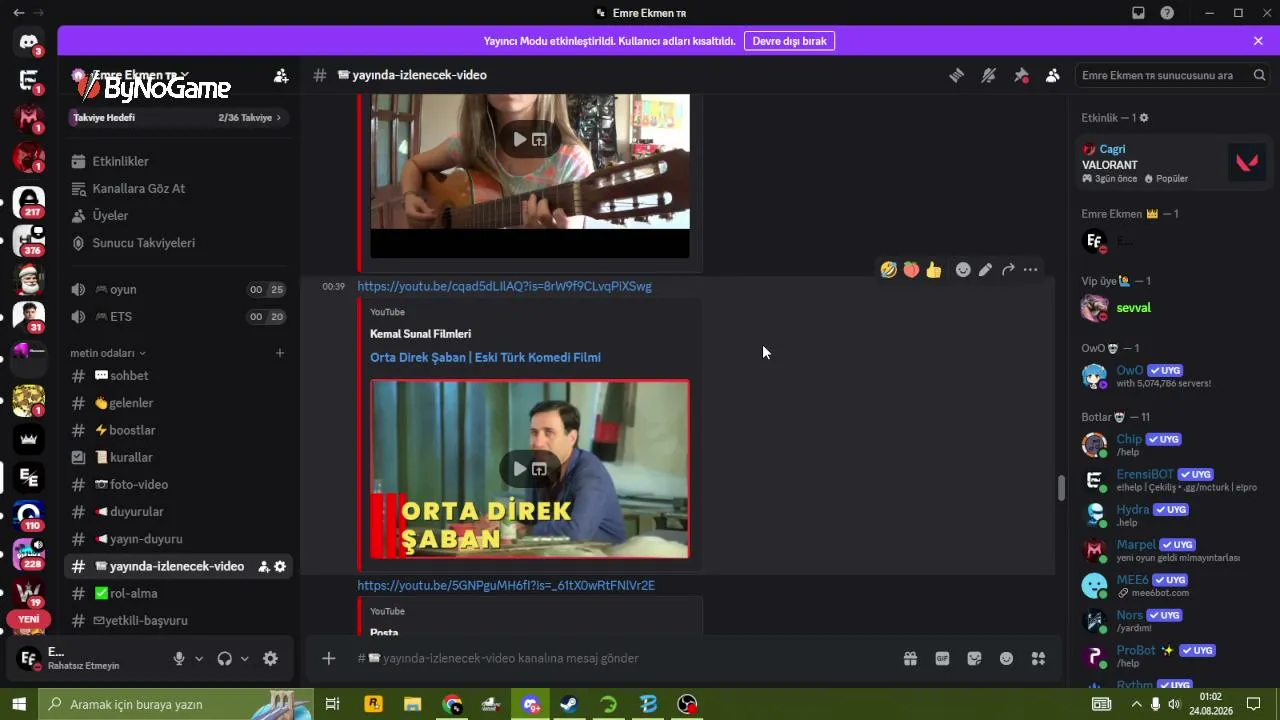
Task: Invite people to server icon
Action: pyautogui.click(x=281, y=75)
